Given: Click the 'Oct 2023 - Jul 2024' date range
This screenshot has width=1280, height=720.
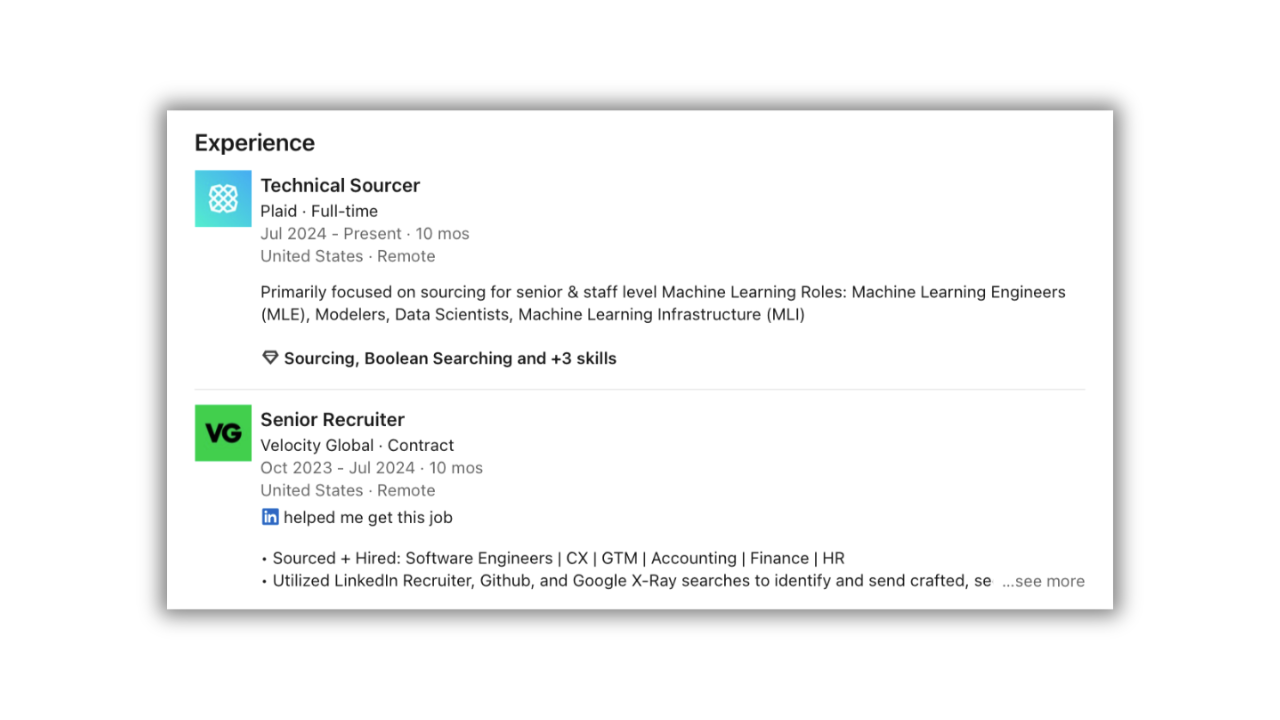Looking at the screenshot, I should click(338, 467).
